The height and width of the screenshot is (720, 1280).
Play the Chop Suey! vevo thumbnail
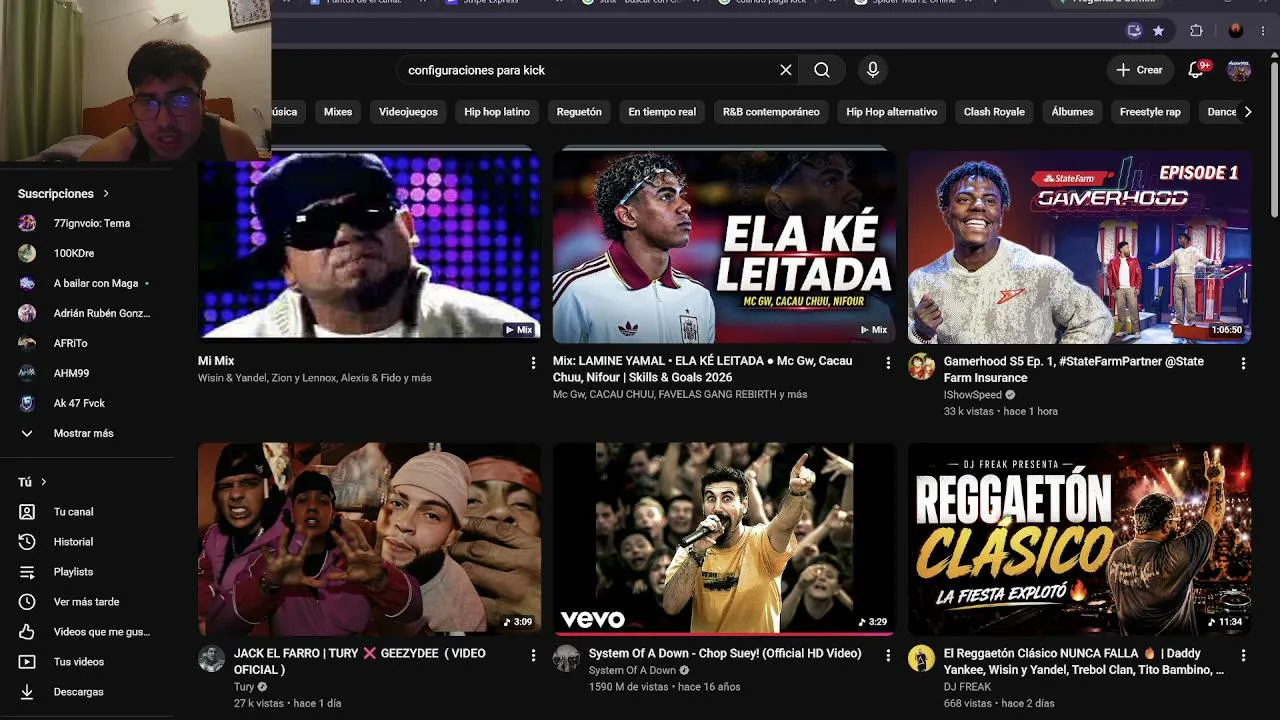coord(724,539)
